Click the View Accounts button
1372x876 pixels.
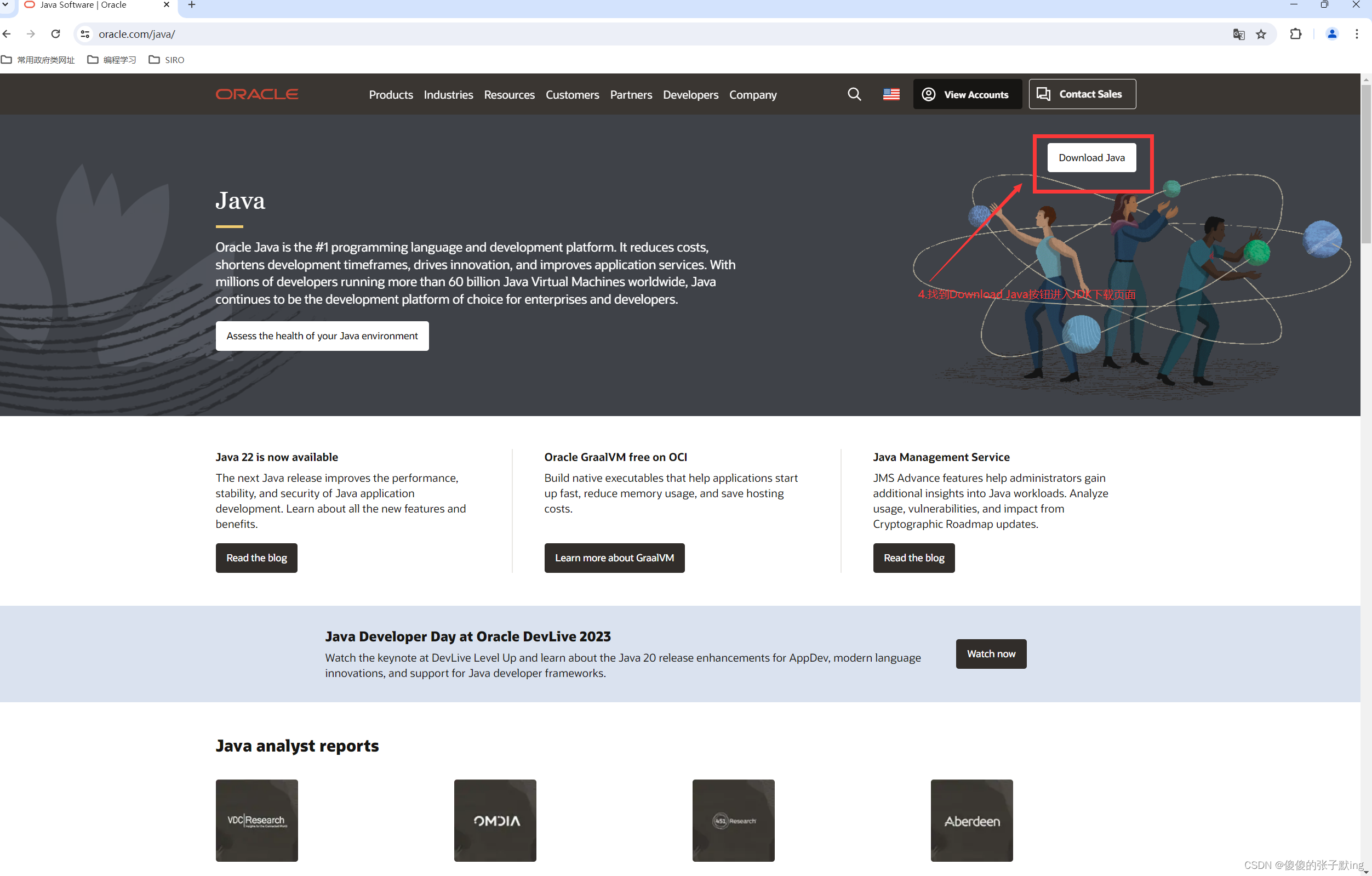(967, 94)
